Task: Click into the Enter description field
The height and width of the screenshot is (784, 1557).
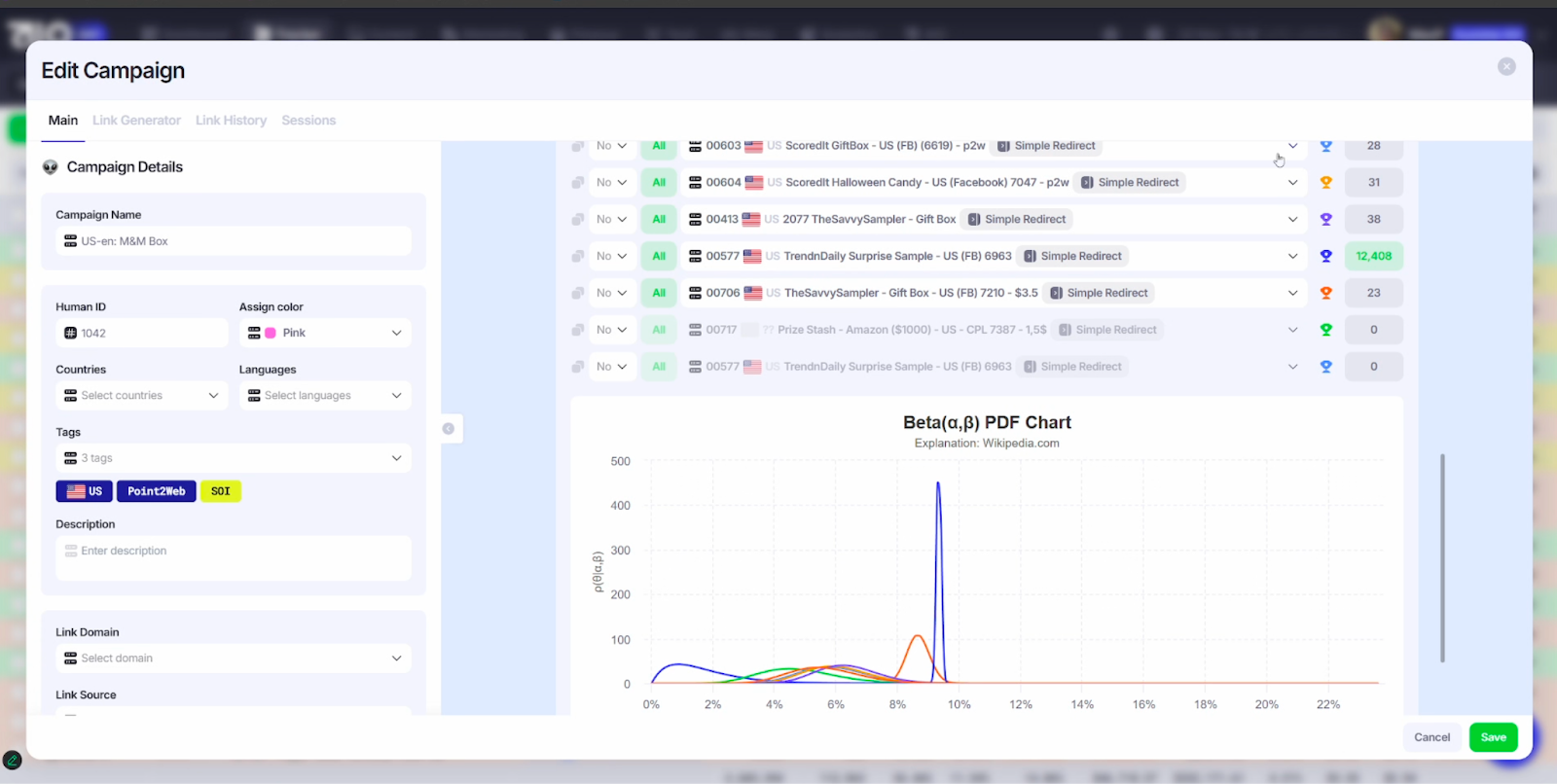Action: coord(234,557)
